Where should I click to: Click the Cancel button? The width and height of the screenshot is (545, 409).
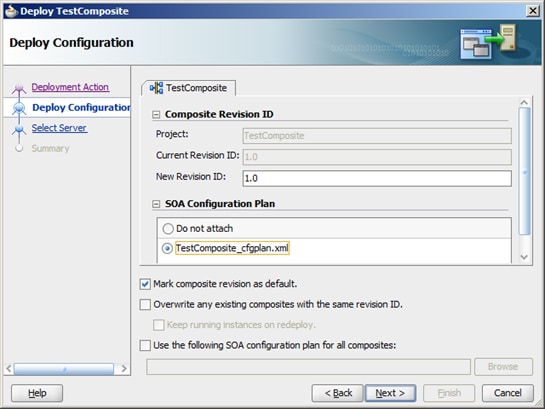(x=507, y=393)
